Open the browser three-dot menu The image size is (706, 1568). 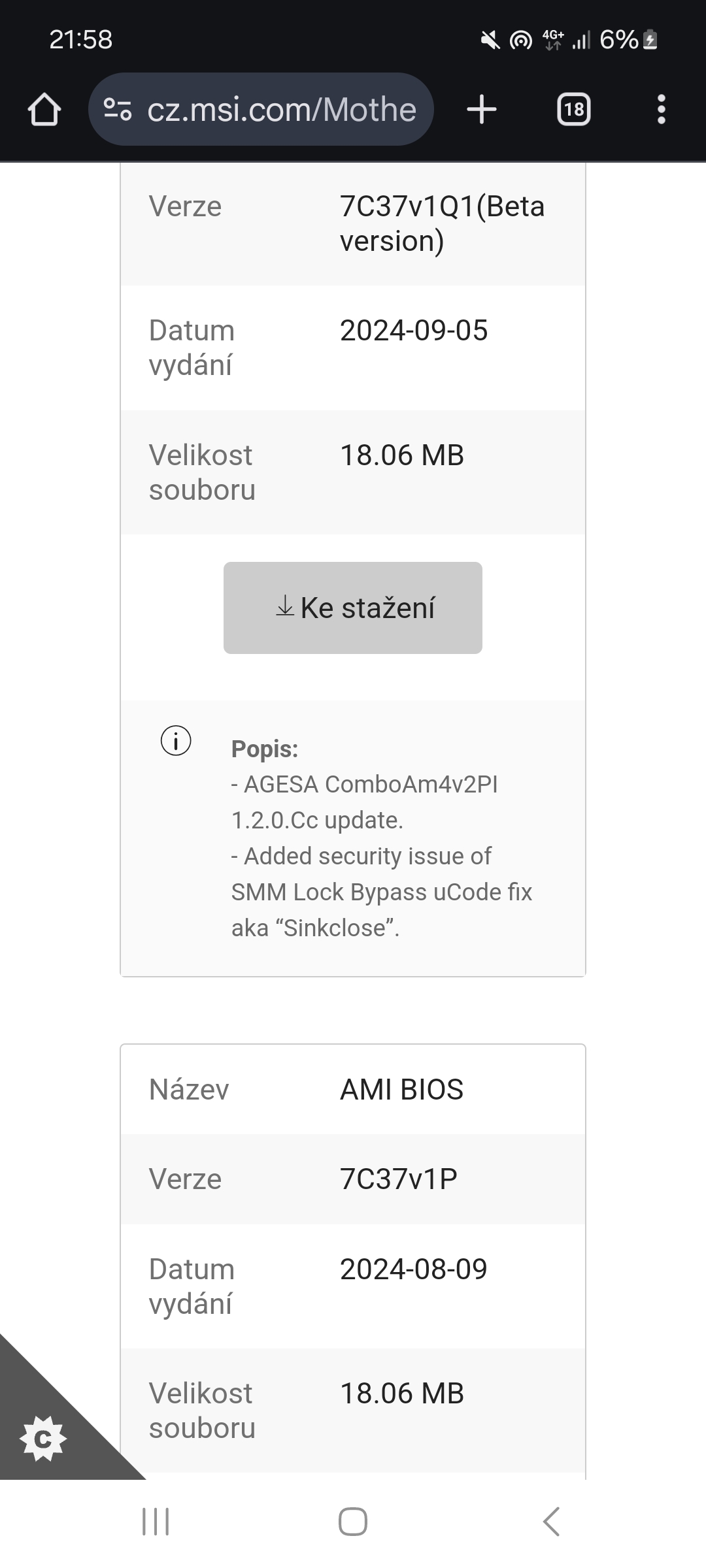click(661, 109)
